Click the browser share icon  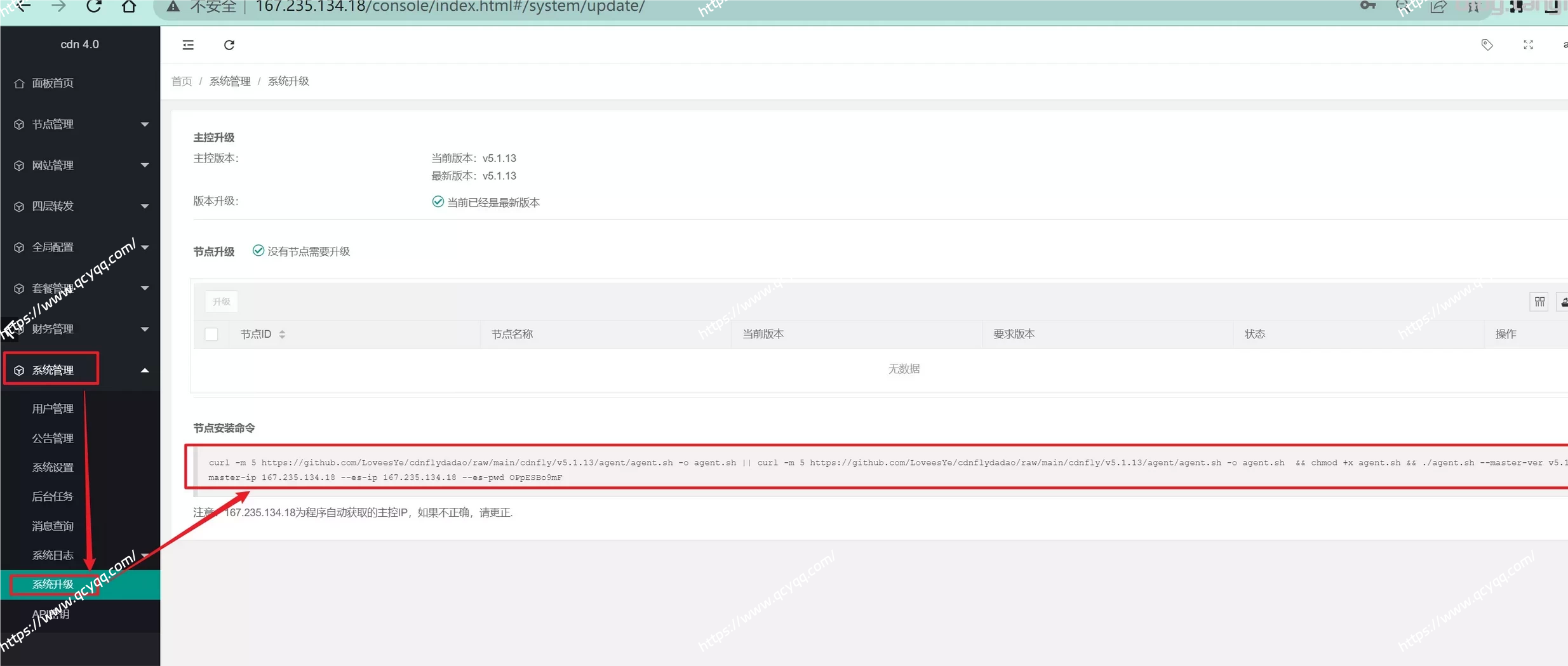tap(1438, 6)
